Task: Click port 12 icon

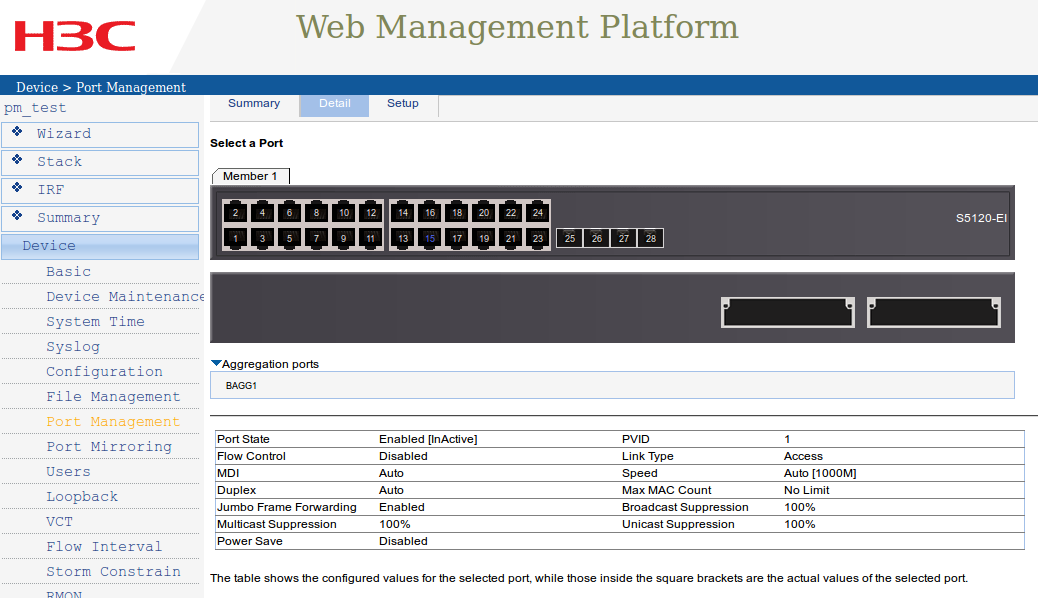Action: 371,213
